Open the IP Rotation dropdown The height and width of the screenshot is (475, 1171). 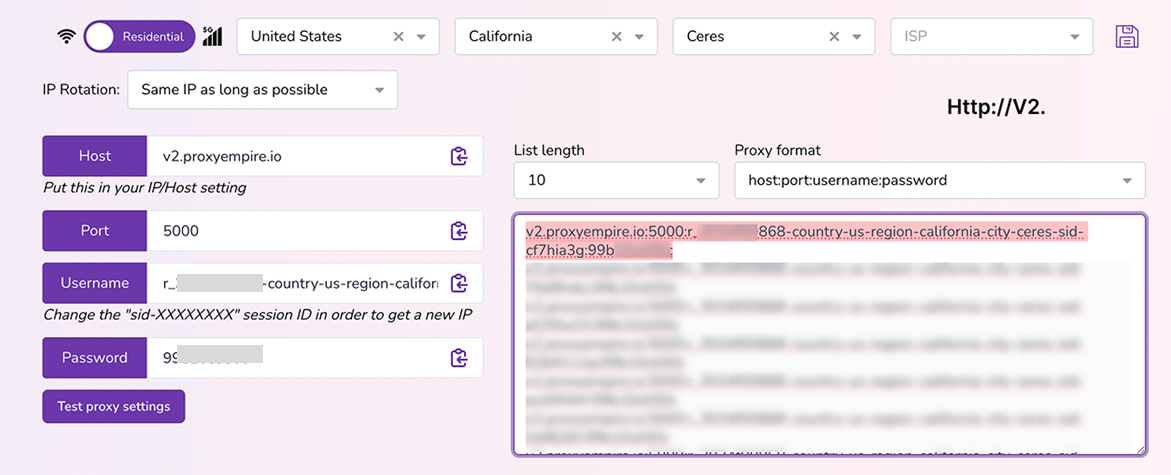point(263,90)
